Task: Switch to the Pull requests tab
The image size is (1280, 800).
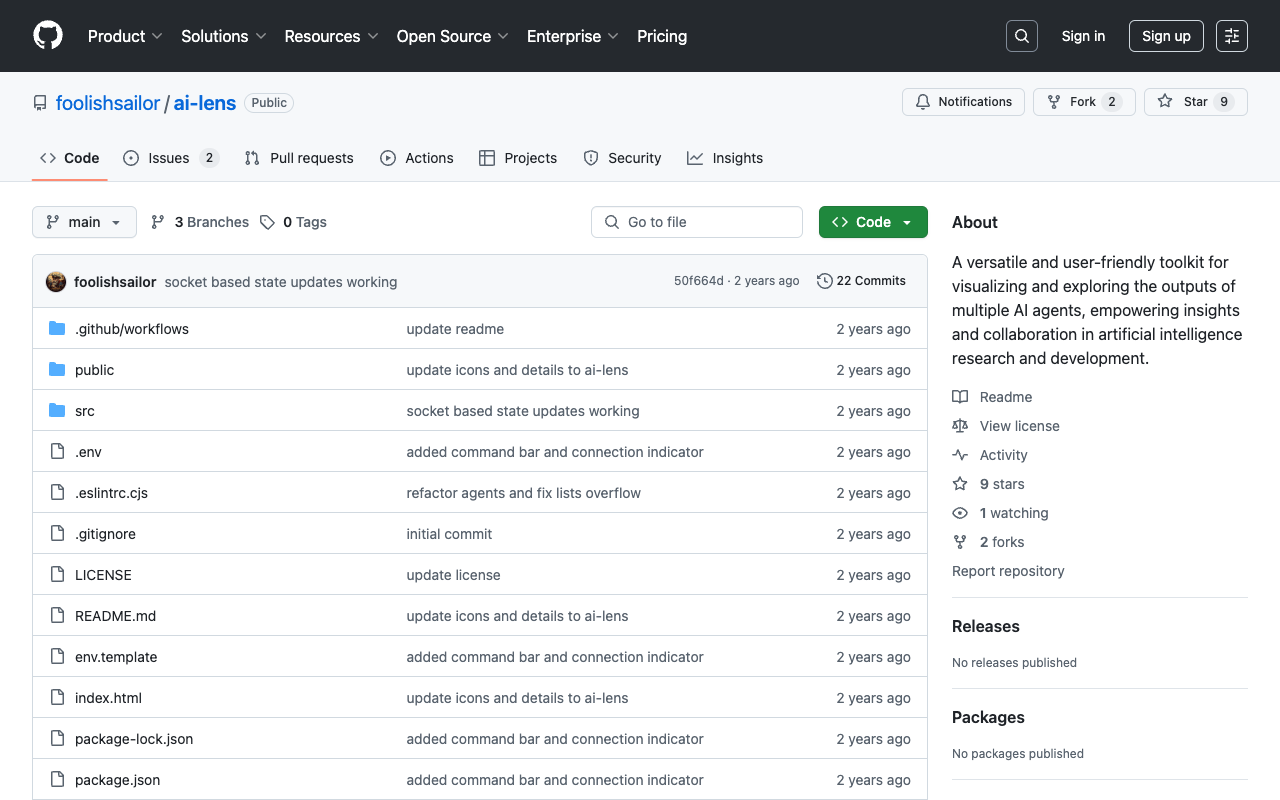Action: click(x=299, y=158)
